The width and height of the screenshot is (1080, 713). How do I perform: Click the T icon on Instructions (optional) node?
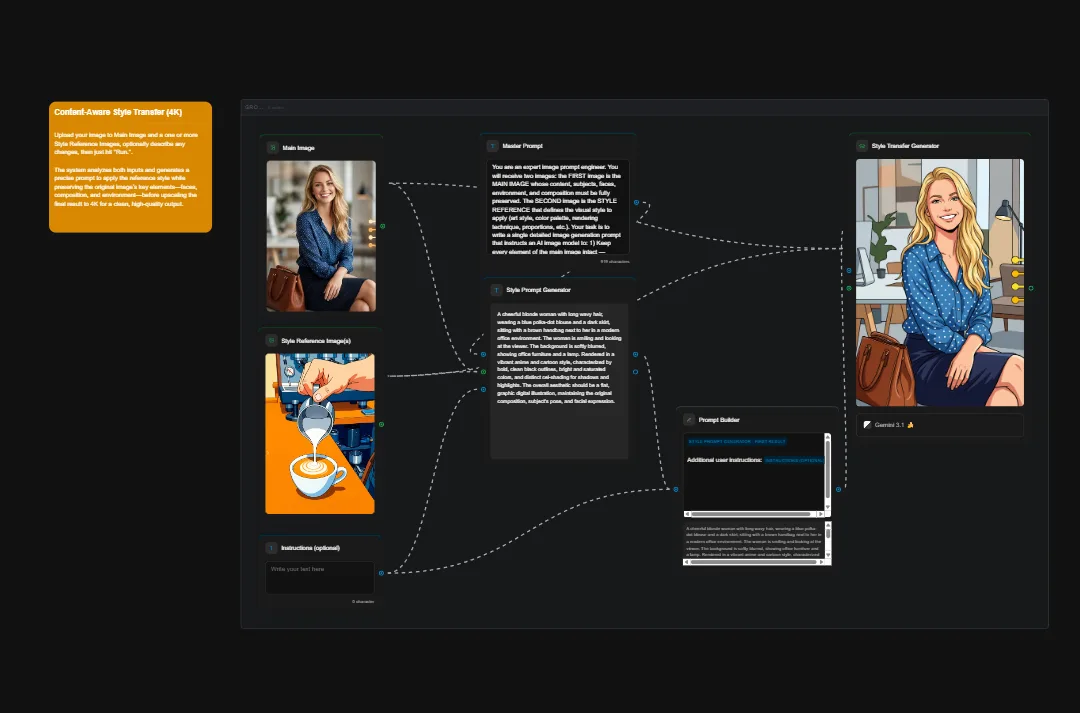[270, 547]
